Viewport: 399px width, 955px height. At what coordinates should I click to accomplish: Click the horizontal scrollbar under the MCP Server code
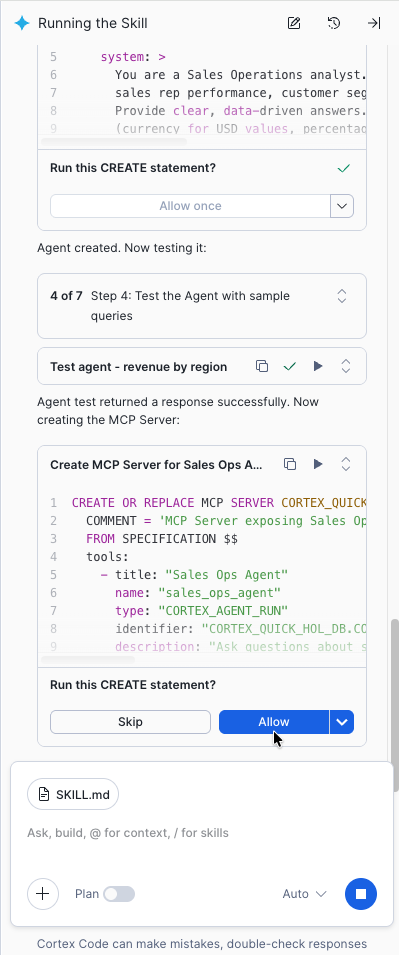pos(88,660)
